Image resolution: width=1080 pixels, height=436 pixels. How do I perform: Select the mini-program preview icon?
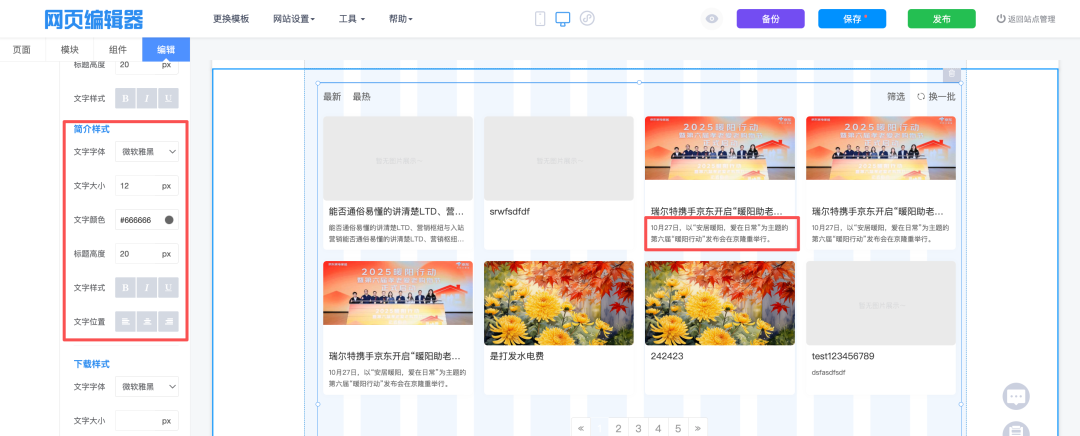587,19
